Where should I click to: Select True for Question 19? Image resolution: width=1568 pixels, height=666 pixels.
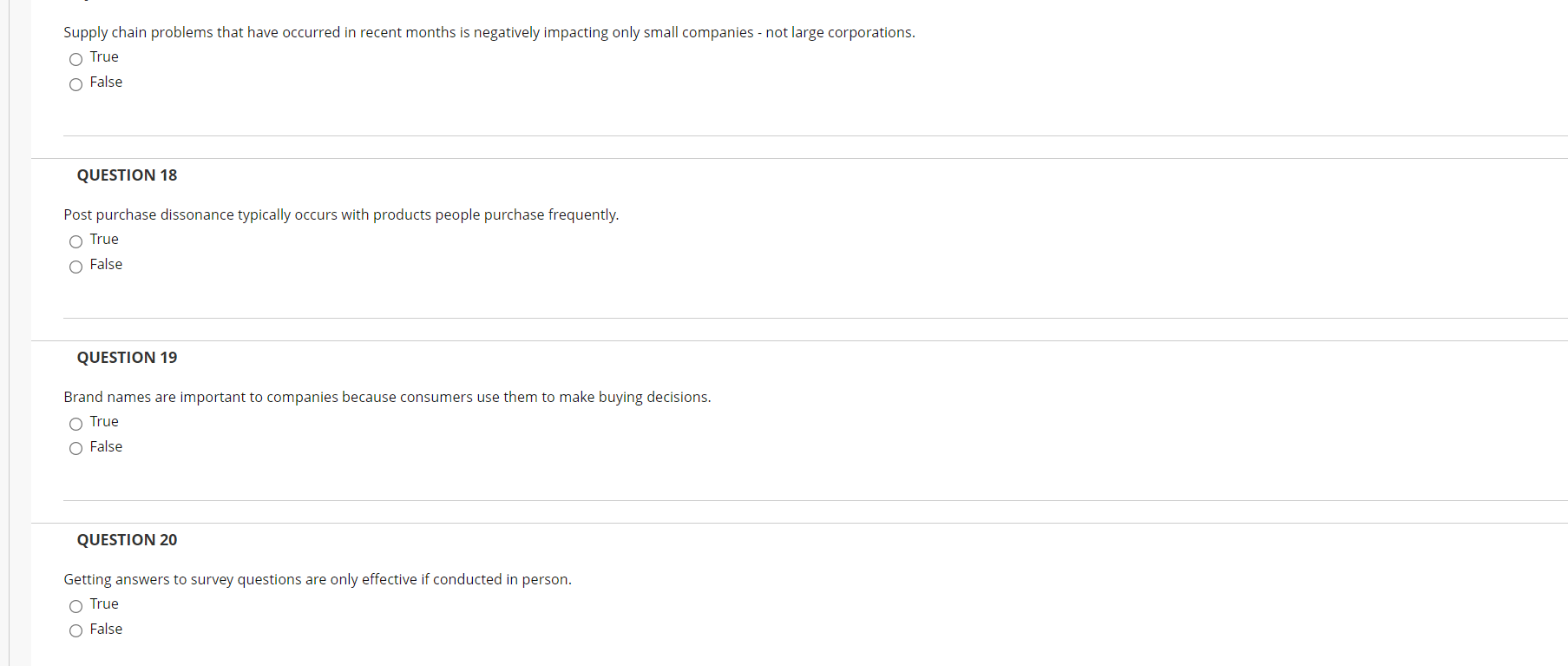[x=75, y=424]
